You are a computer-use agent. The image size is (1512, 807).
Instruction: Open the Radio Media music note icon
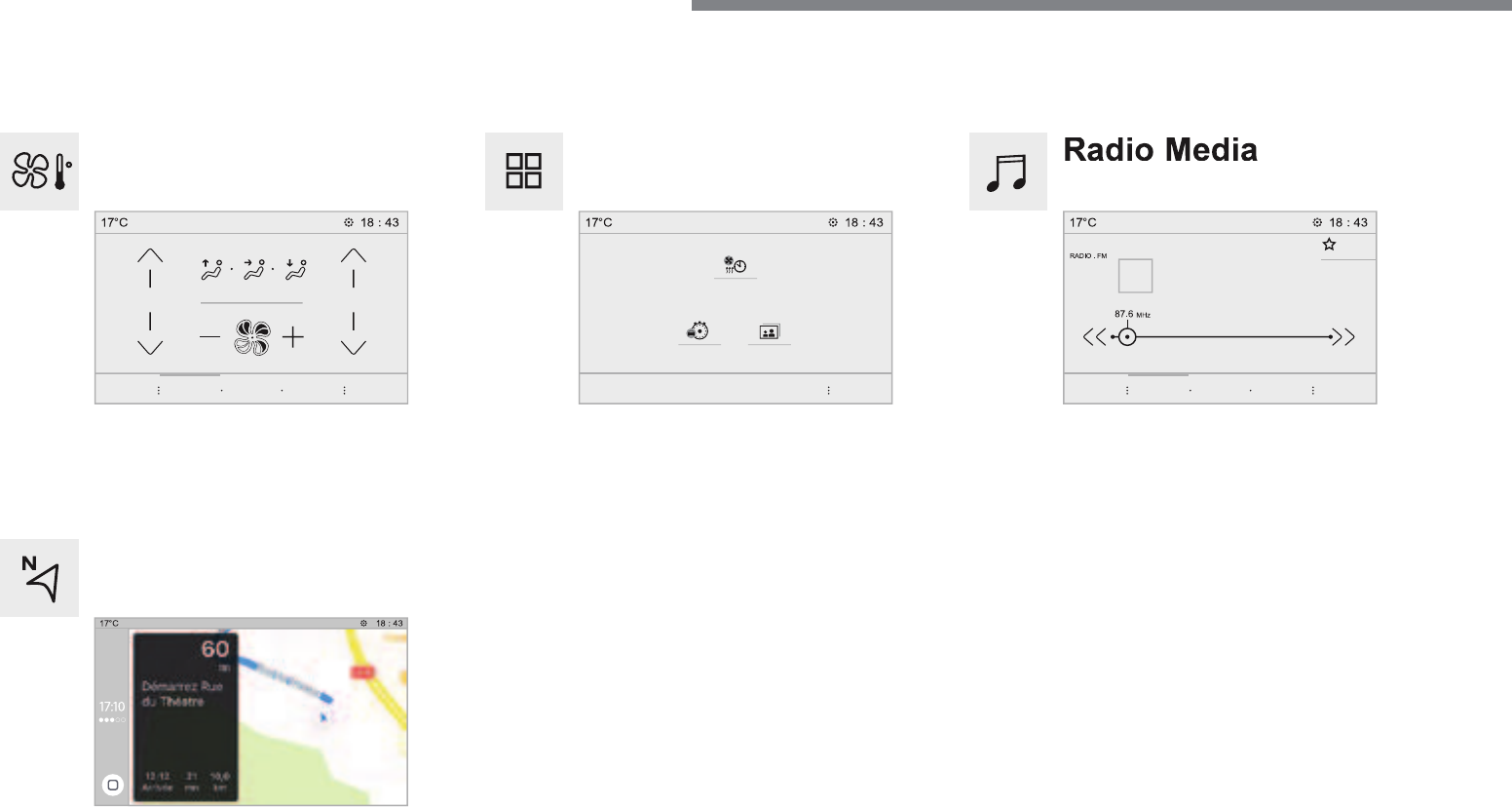[1007, 172]
